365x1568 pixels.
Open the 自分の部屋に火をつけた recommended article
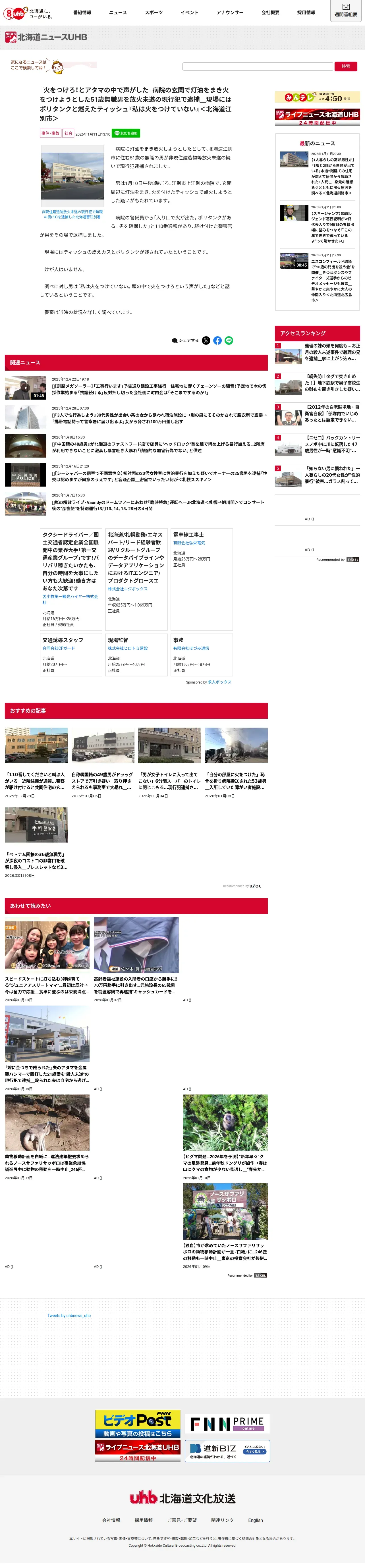click(x=236, y=763)
